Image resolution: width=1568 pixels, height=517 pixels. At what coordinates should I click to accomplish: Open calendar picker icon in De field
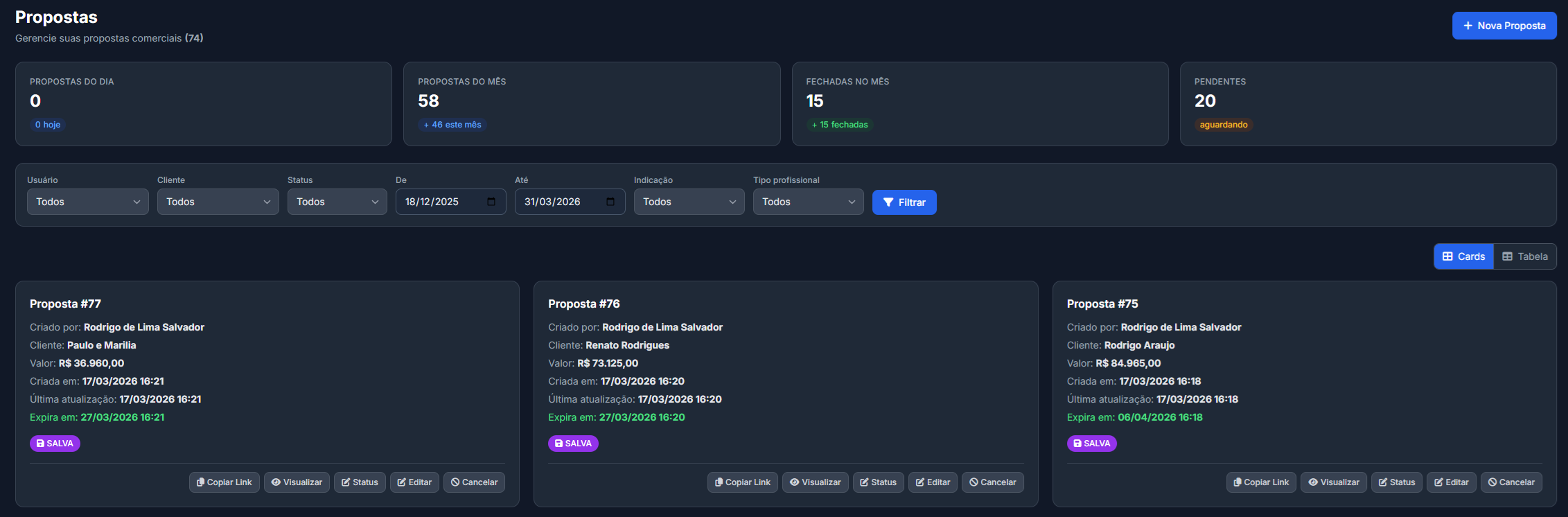(491, 202)
